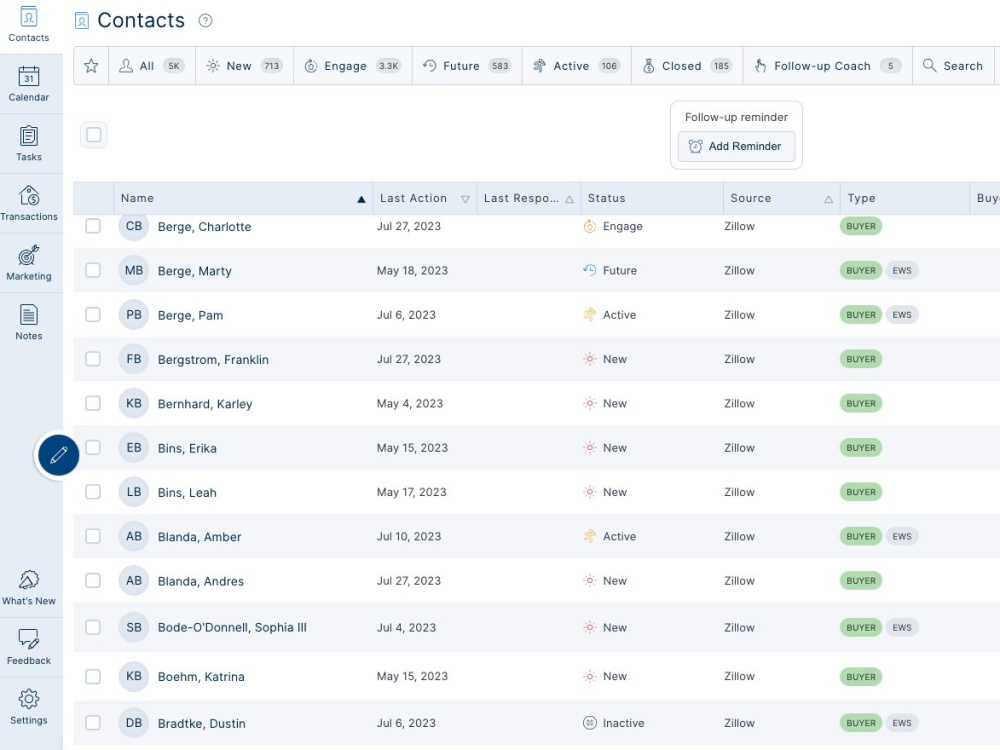Open the Search contacts button
The image size is (1000, 750).
pyautogui.click(x=953, y=66)
